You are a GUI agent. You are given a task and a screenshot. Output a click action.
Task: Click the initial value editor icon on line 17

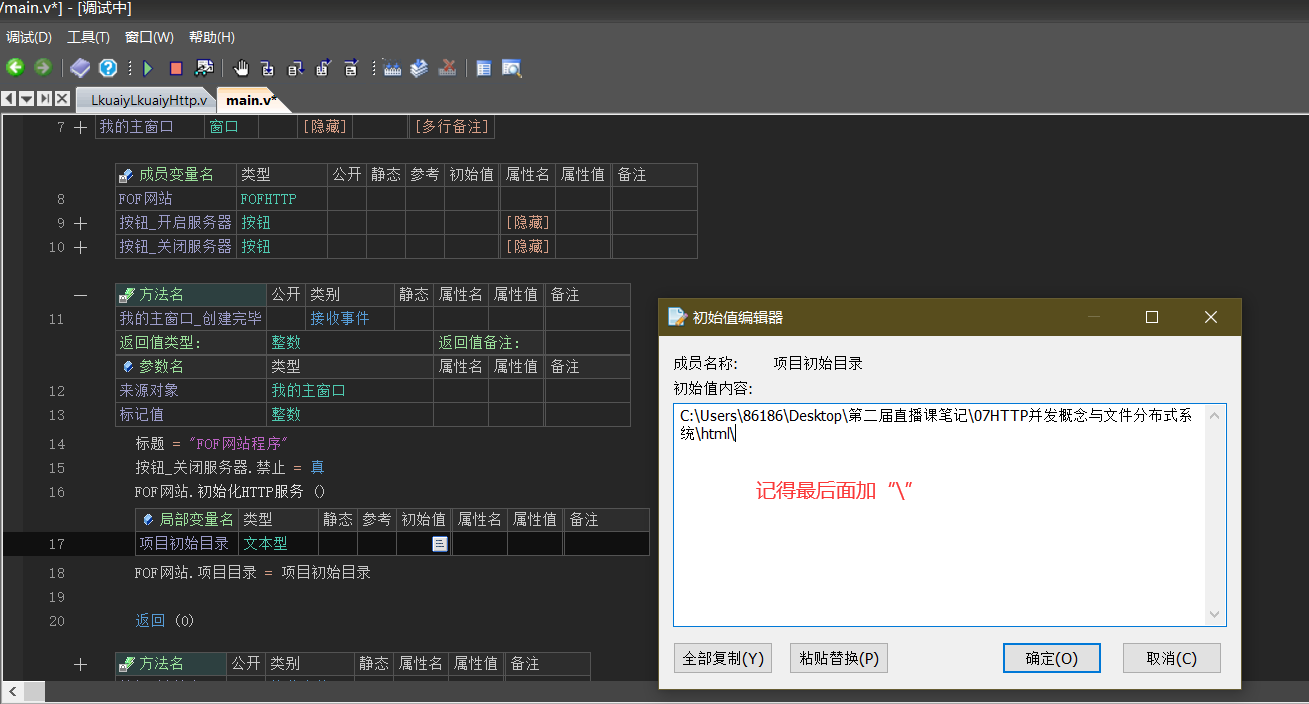[x=439, y=544]
